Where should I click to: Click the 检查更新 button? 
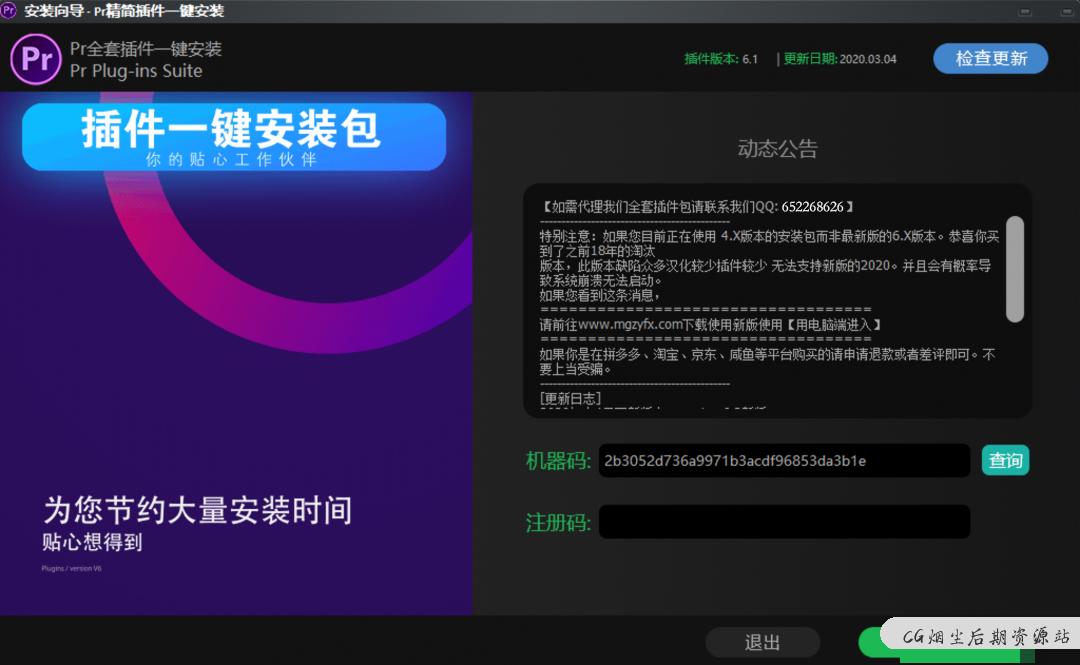tap(990, 59)
